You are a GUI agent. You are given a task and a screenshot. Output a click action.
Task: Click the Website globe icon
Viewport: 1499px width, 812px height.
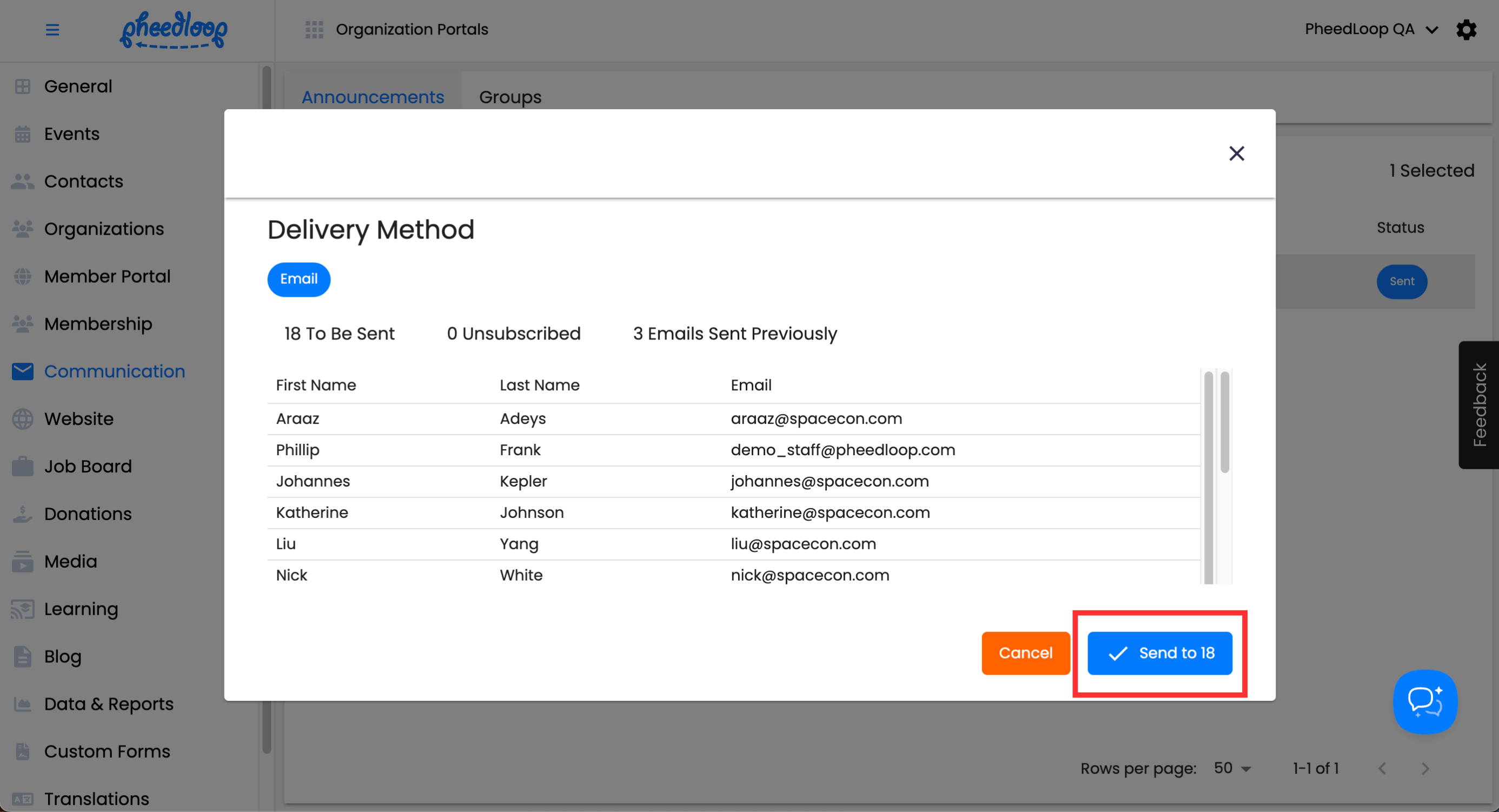pyautogui.click(x=23, y=419)
